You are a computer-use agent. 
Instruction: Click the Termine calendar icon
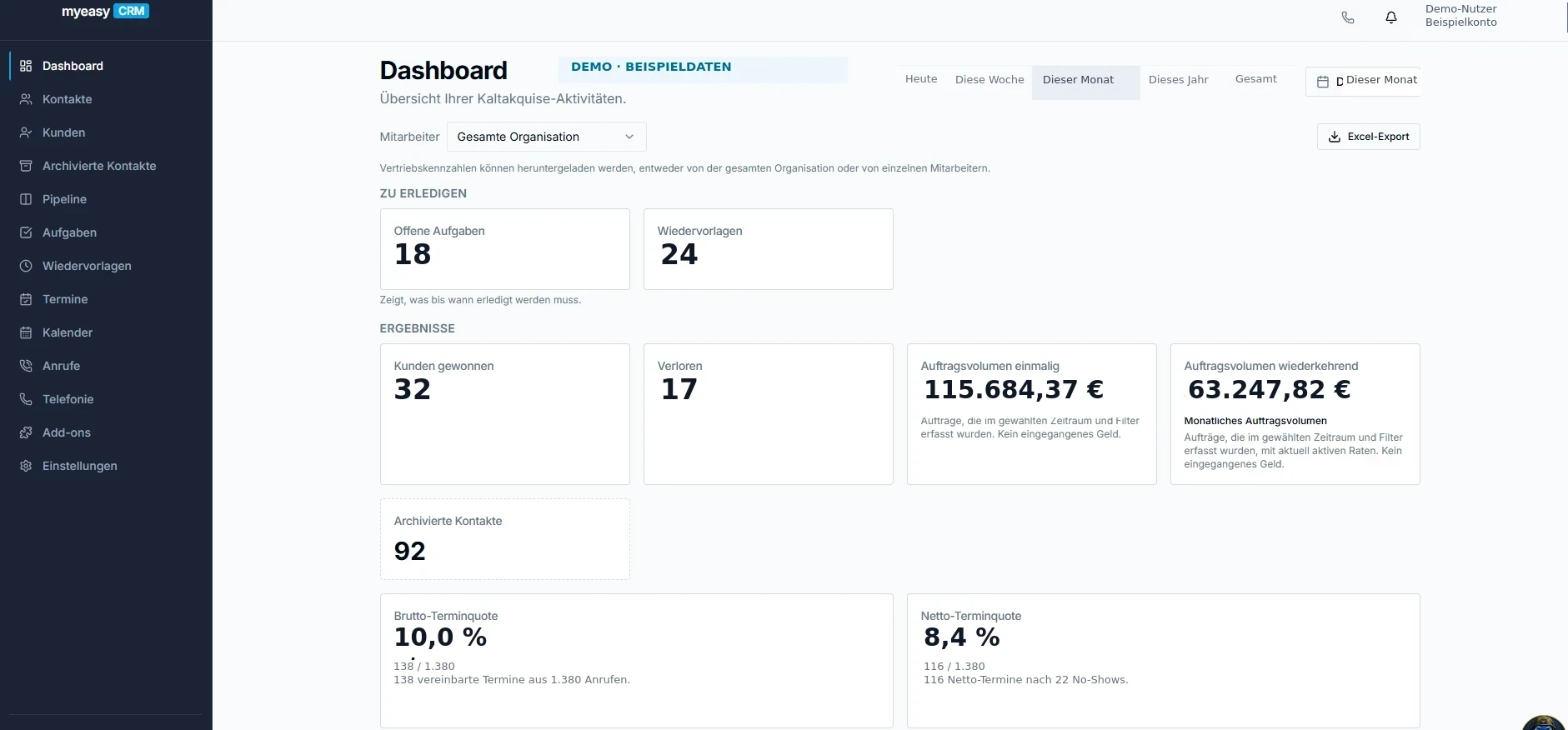point(26,299)
